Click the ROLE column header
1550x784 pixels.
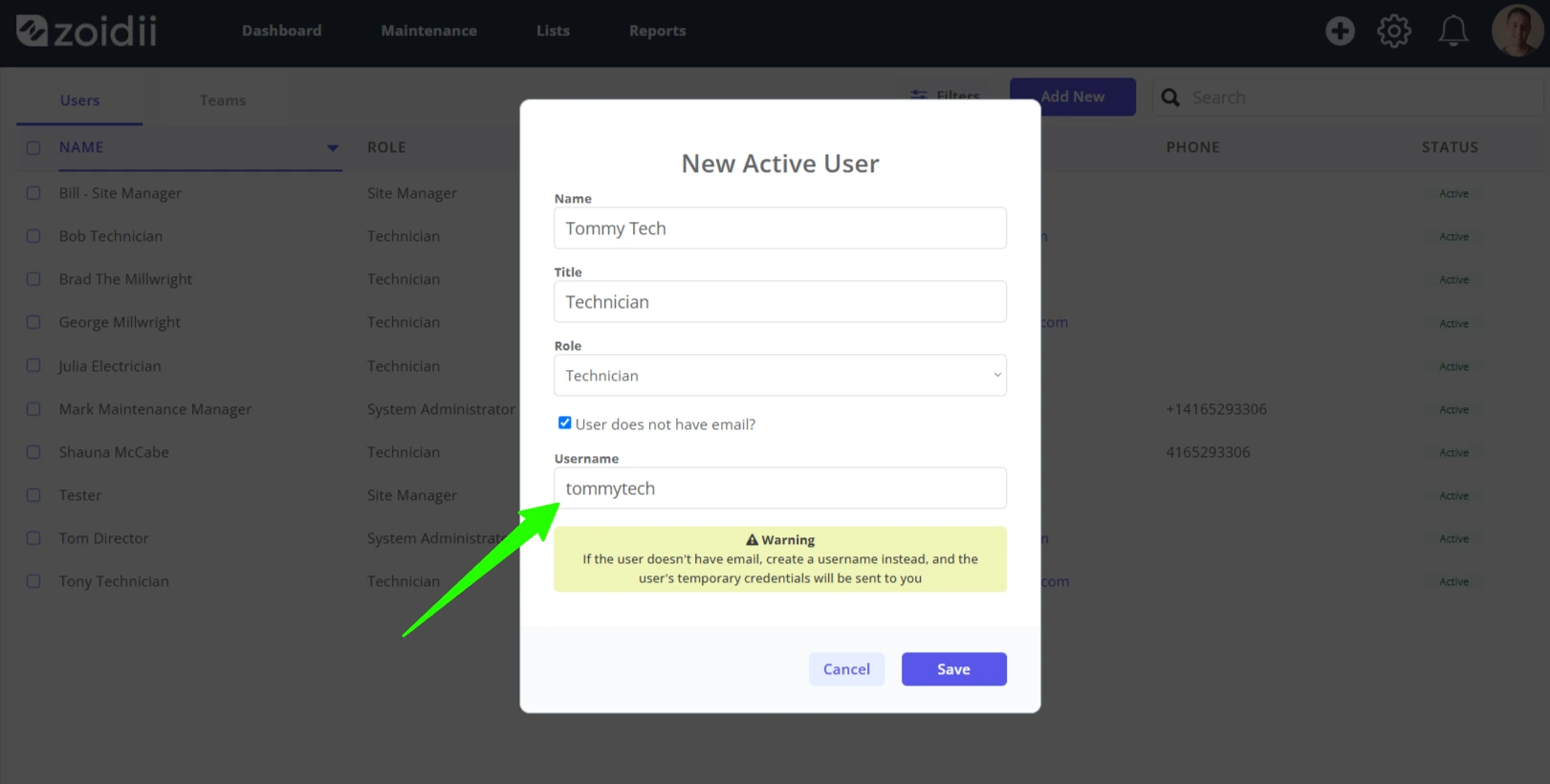[386, 147]
